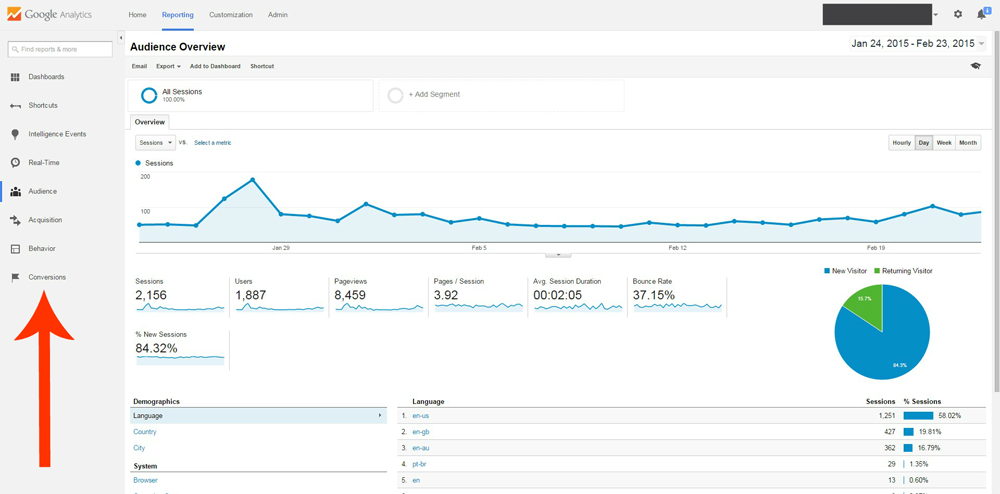Image resolution: width=1000 pixels, height=494 pixels.
Task: Click the Intelligence Events lightbulb icon
Action: click(15, 134)
